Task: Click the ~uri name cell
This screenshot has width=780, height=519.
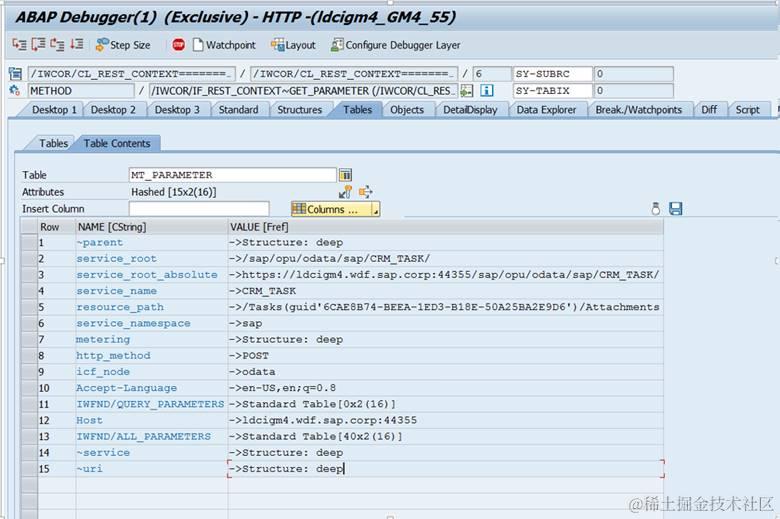Action: click(x=151, y=469)
